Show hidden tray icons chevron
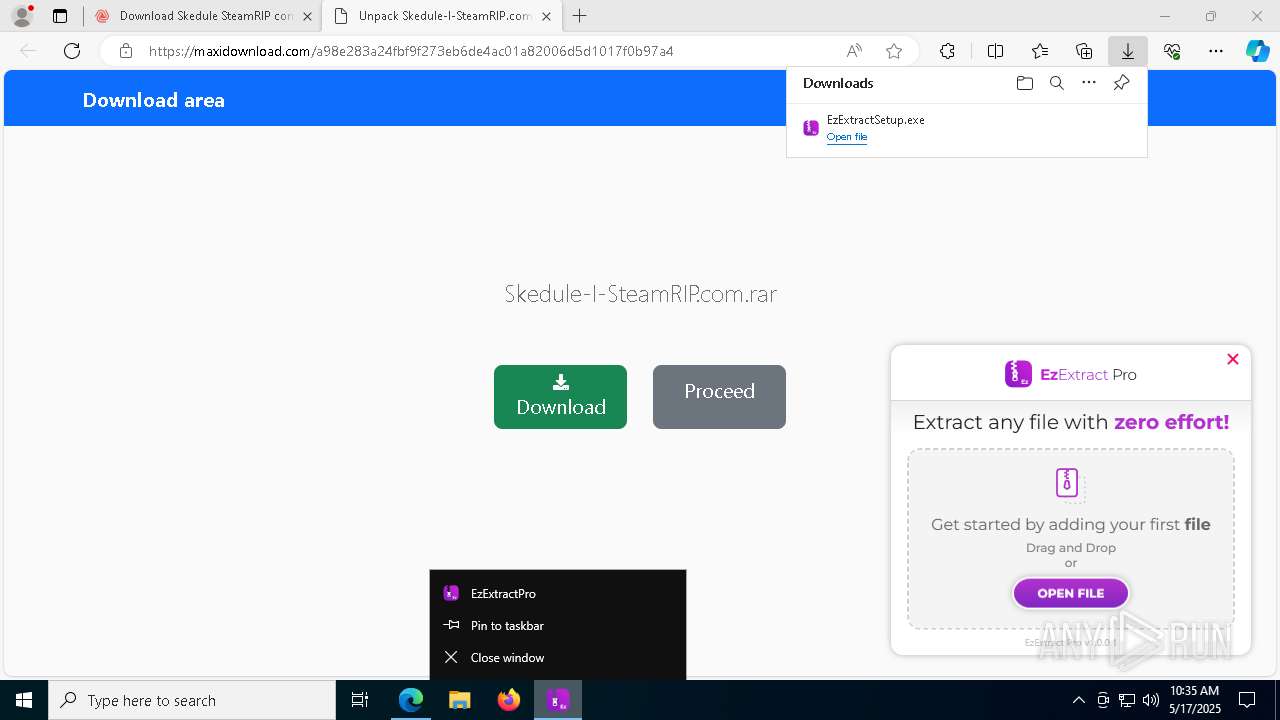This screenshot has width=1280, height=720. [x=1078, y=700]
